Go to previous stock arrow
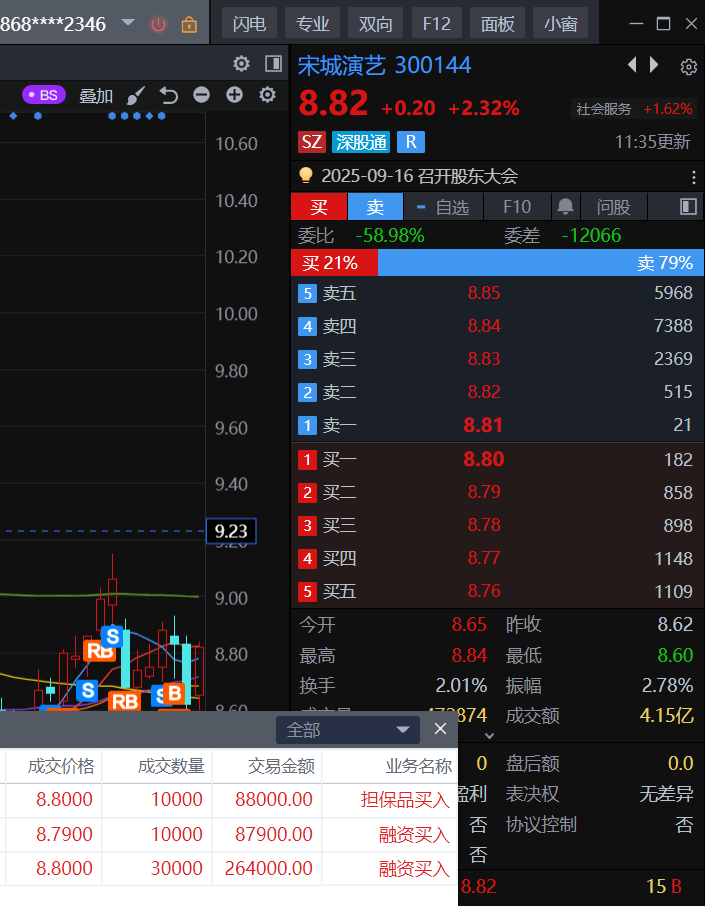705x906 pixels. click(632, 64)
